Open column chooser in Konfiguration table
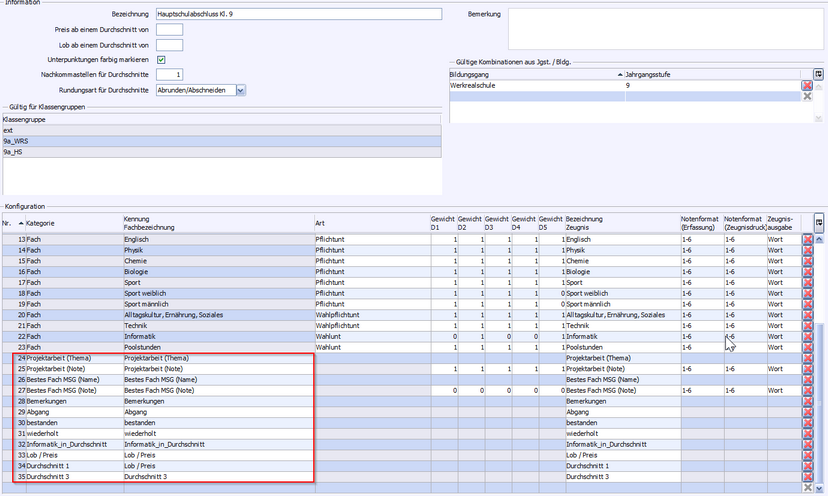The image size is (828, 496). coord(819,222)
